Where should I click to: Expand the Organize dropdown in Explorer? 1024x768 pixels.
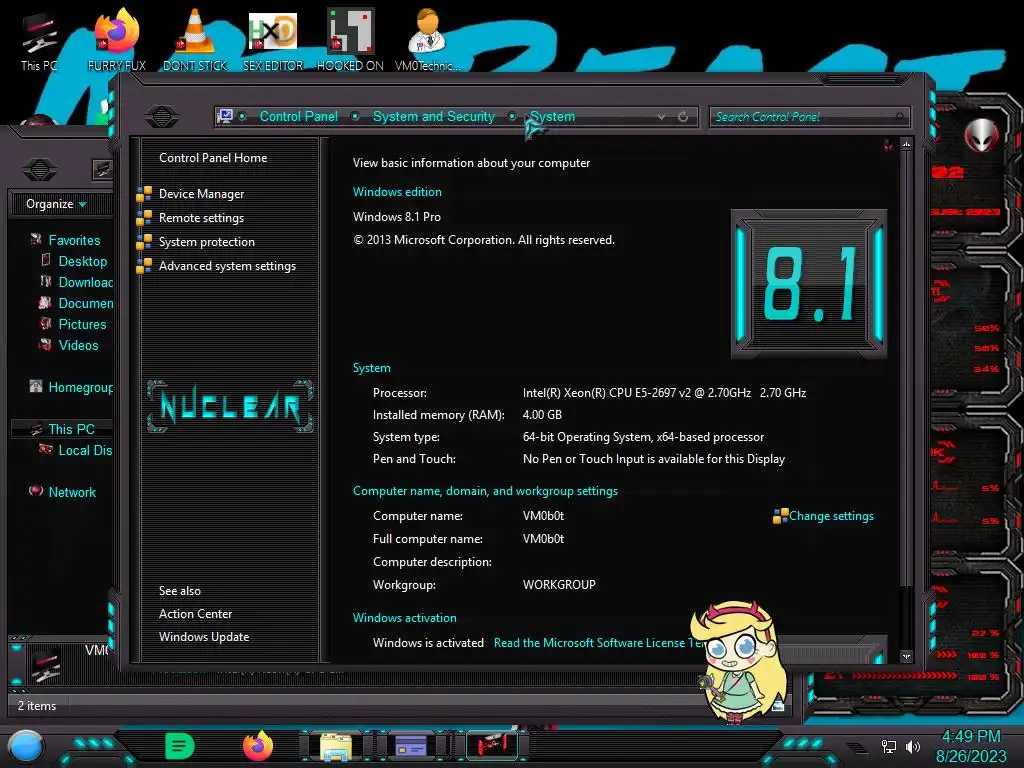pyautogui.click(x=56, y=204)
